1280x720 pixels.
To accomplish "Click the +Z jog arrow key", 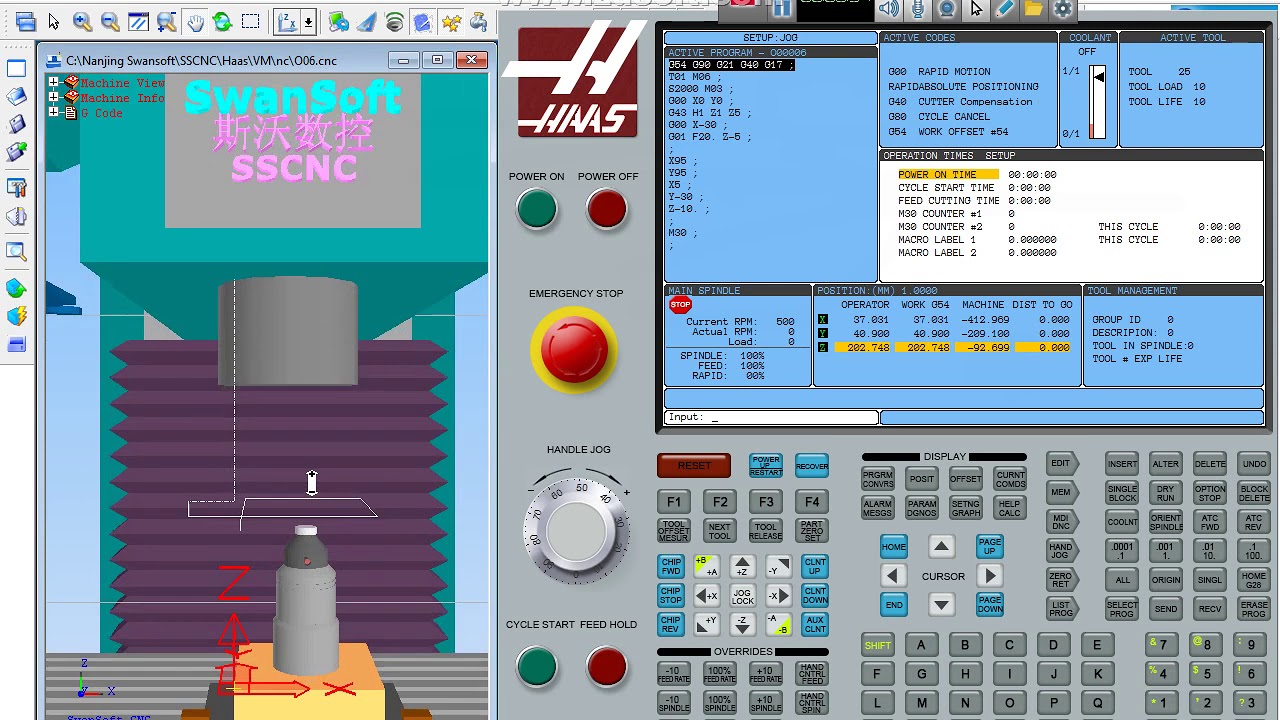I will pyautogui.click(x=742, y=567).
